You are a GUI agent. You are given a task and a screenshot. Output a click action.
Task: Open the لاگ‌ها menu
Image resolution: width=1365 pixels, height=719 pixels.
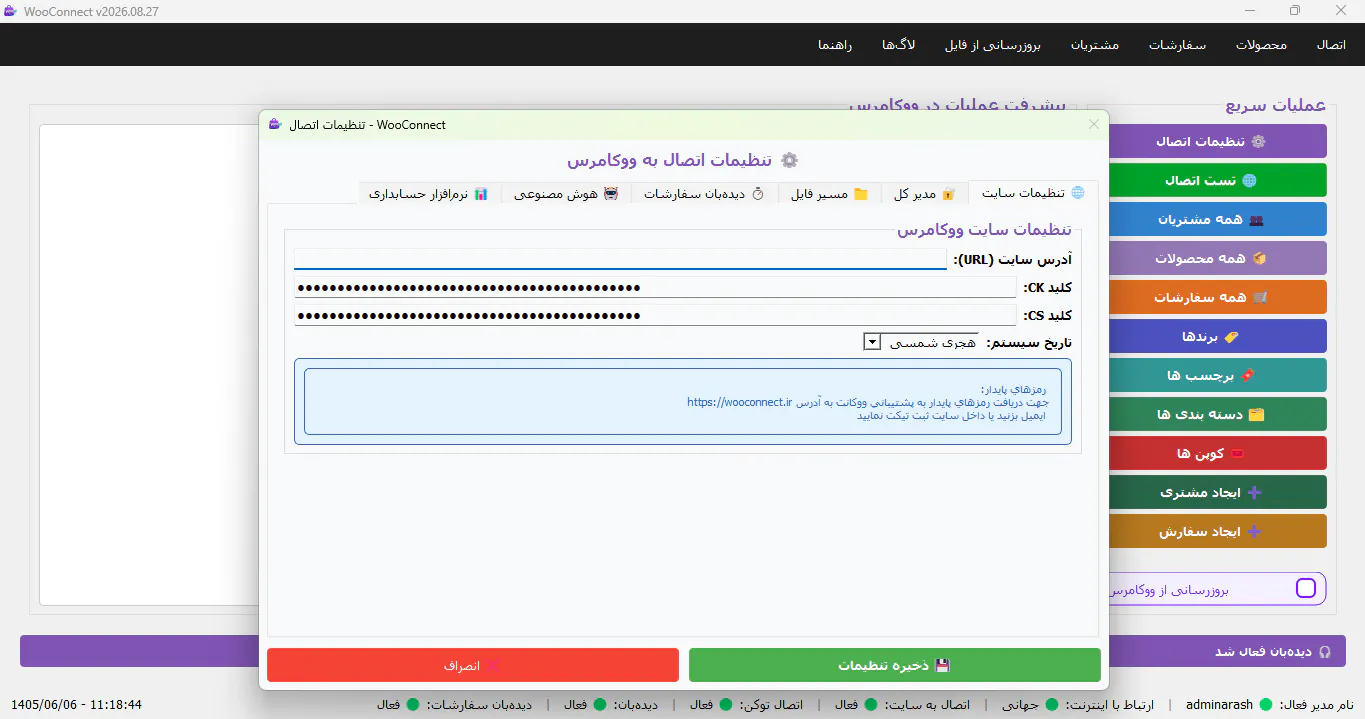point(899,45)
